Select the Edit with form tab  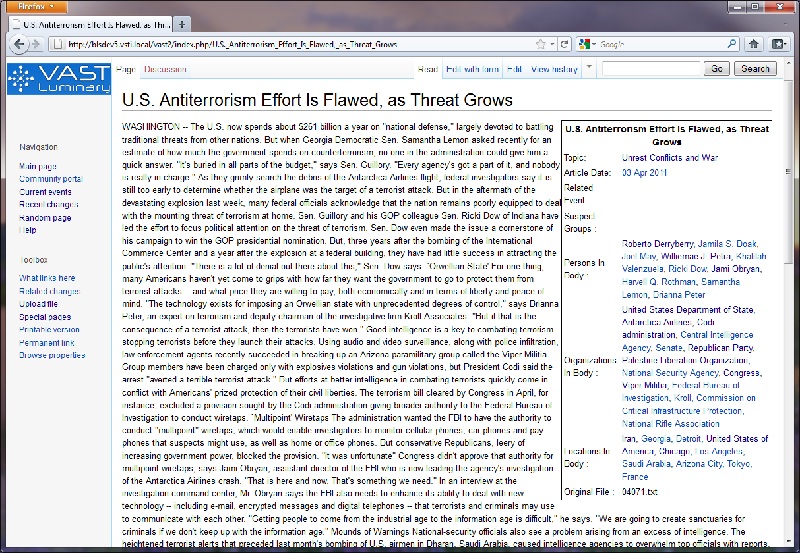(x=471, y=69)
